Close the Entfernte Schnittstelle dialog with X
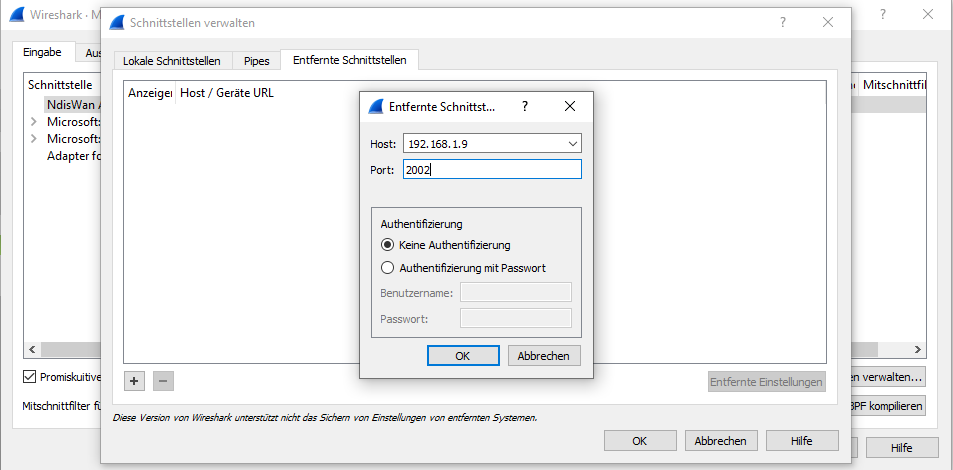This screenshot has height=470, width=953. coord(569,106)
